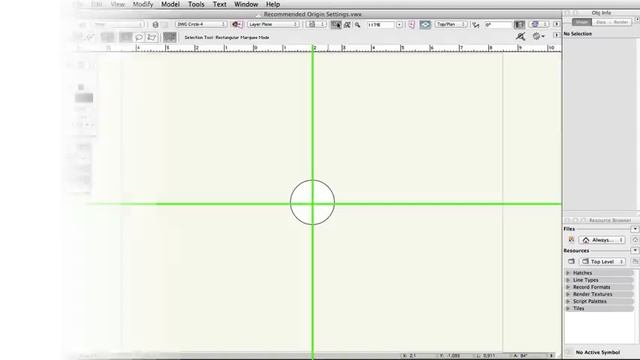
Task: Click the globe icon beside class dropdown
Action: [x=156, y=25]
